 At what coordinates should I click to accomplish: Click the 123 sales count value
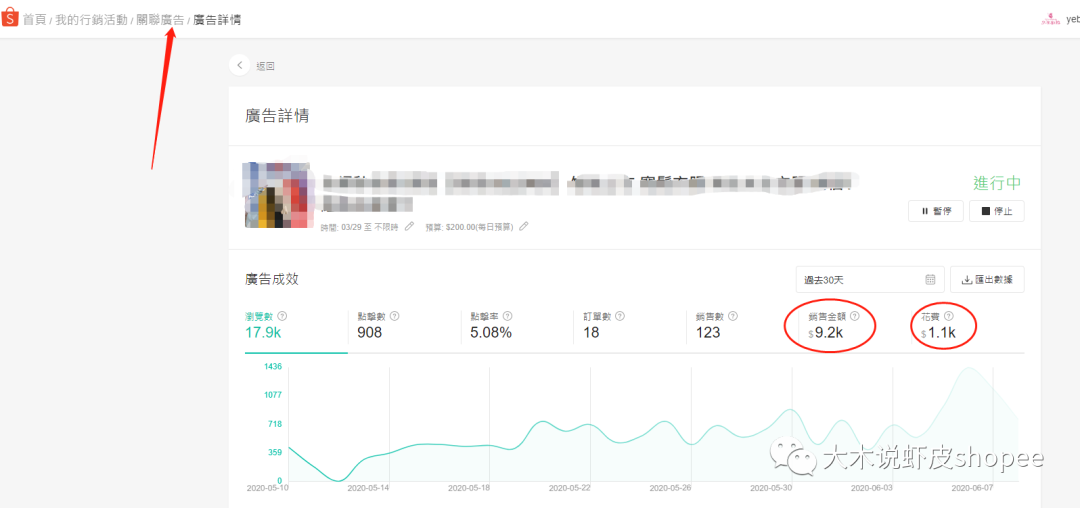click(x=708, y=333)
